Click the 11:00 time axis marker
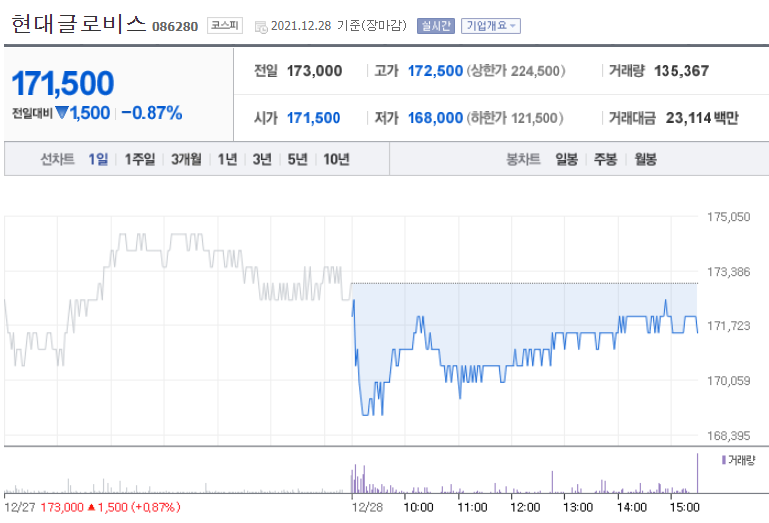This screenshot has height=523, width=769. click(472, 507)
